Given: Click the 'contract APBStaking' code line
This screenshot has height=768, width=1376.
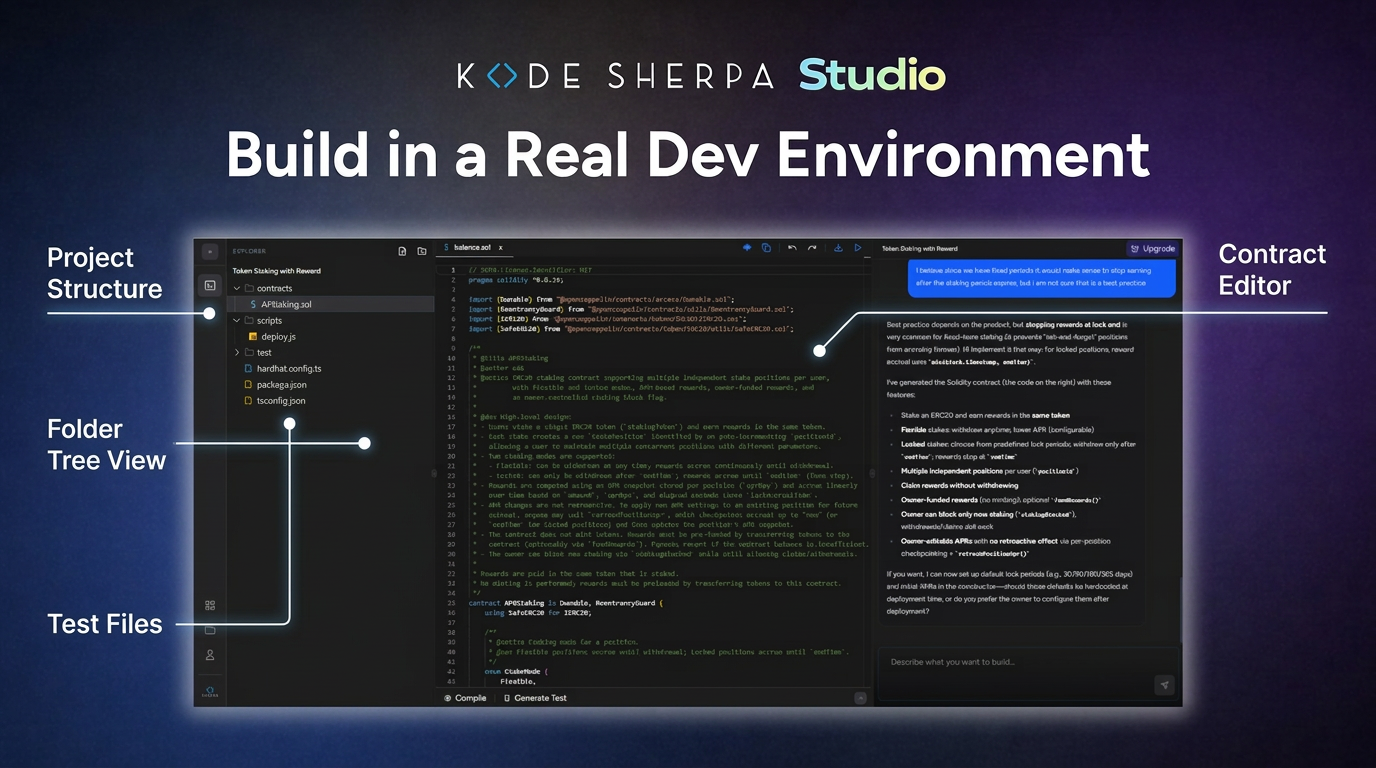Looking at the screenshot, I should 567,603.
